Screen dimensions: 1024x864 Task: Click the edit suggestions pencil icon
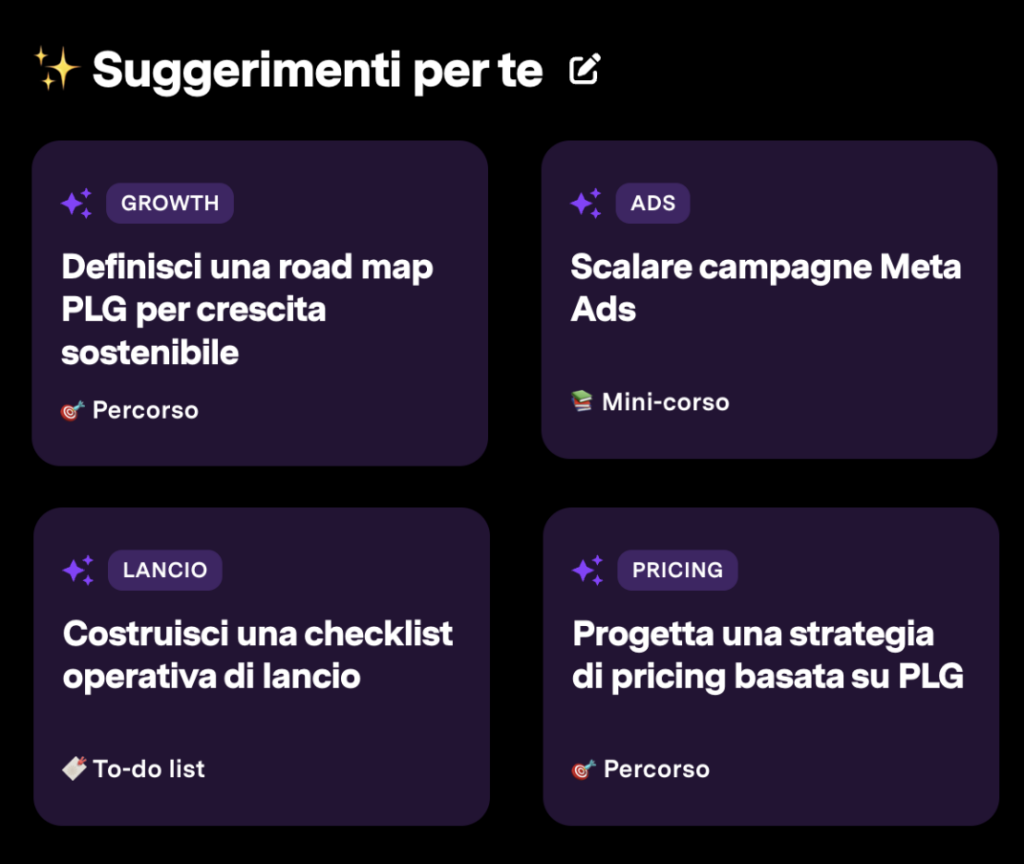click(584, 69)
